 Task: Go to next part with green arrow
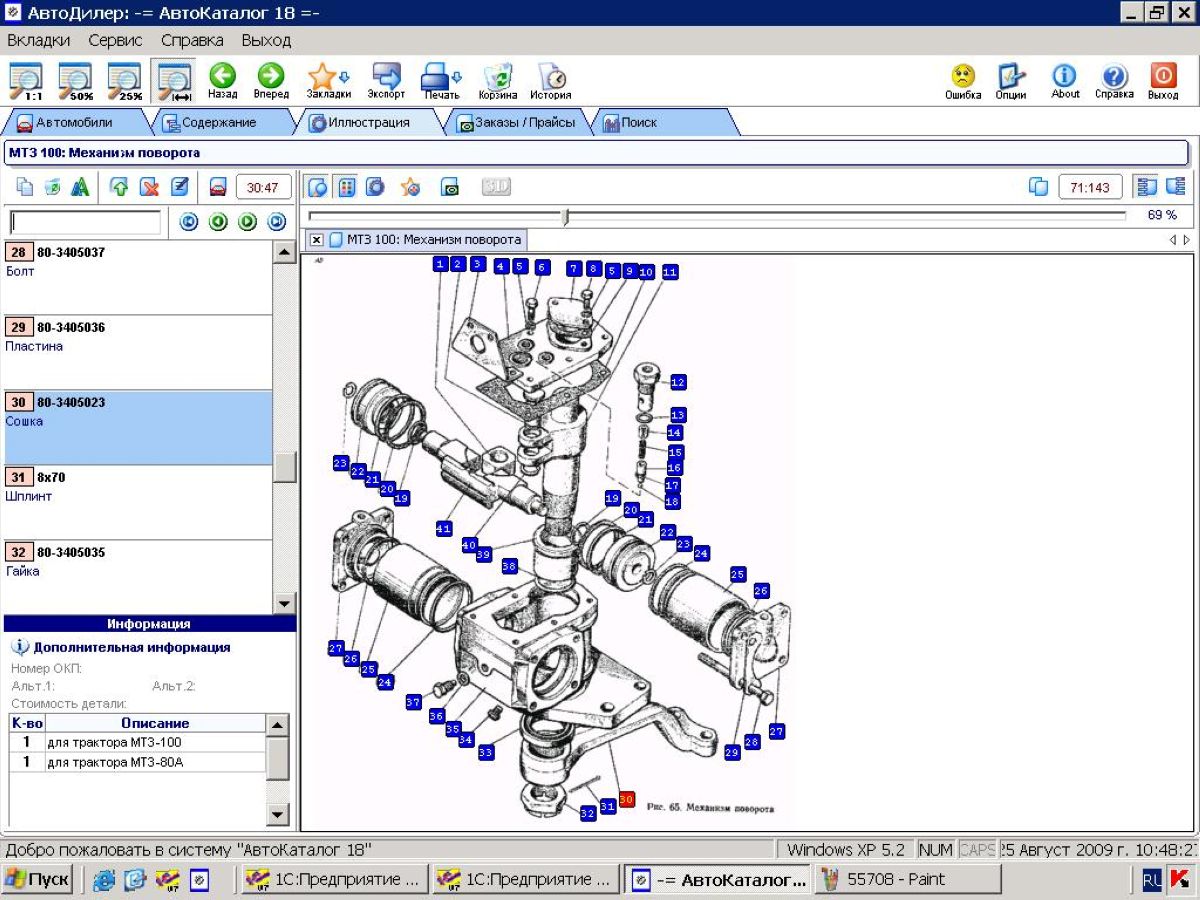tap(247, 222)
